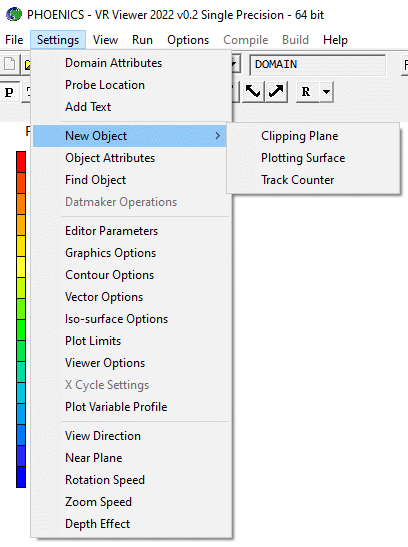Viewport: 408px width, 547px height.
Task: Choose Probe Location entry
Action: (x=131, y=85)
